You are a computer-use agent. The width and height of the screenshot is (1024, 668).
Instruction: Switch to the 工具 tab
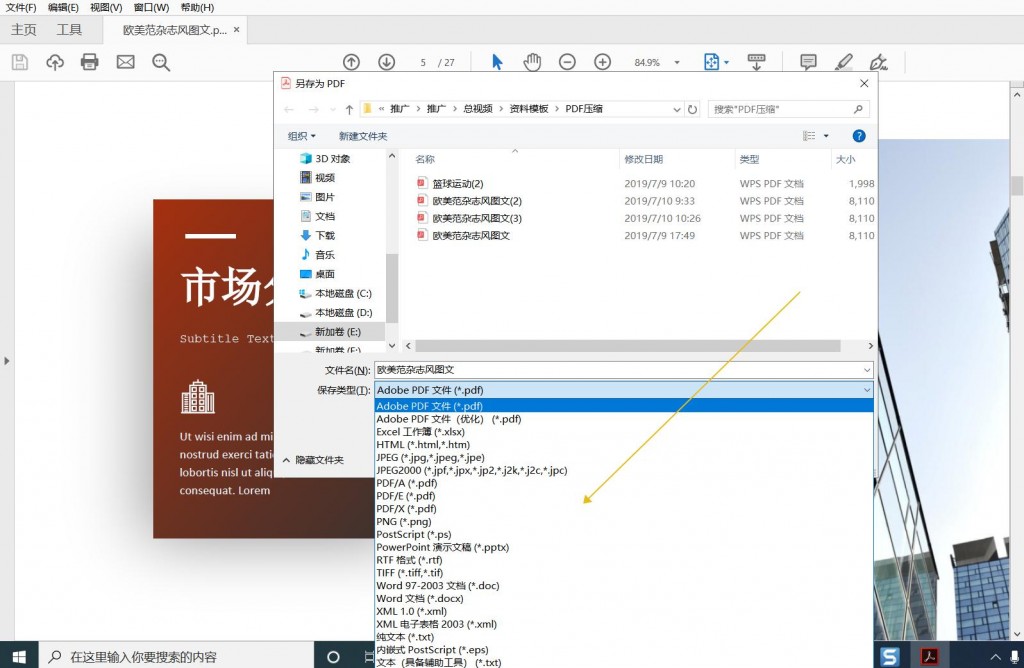point(69,29)
